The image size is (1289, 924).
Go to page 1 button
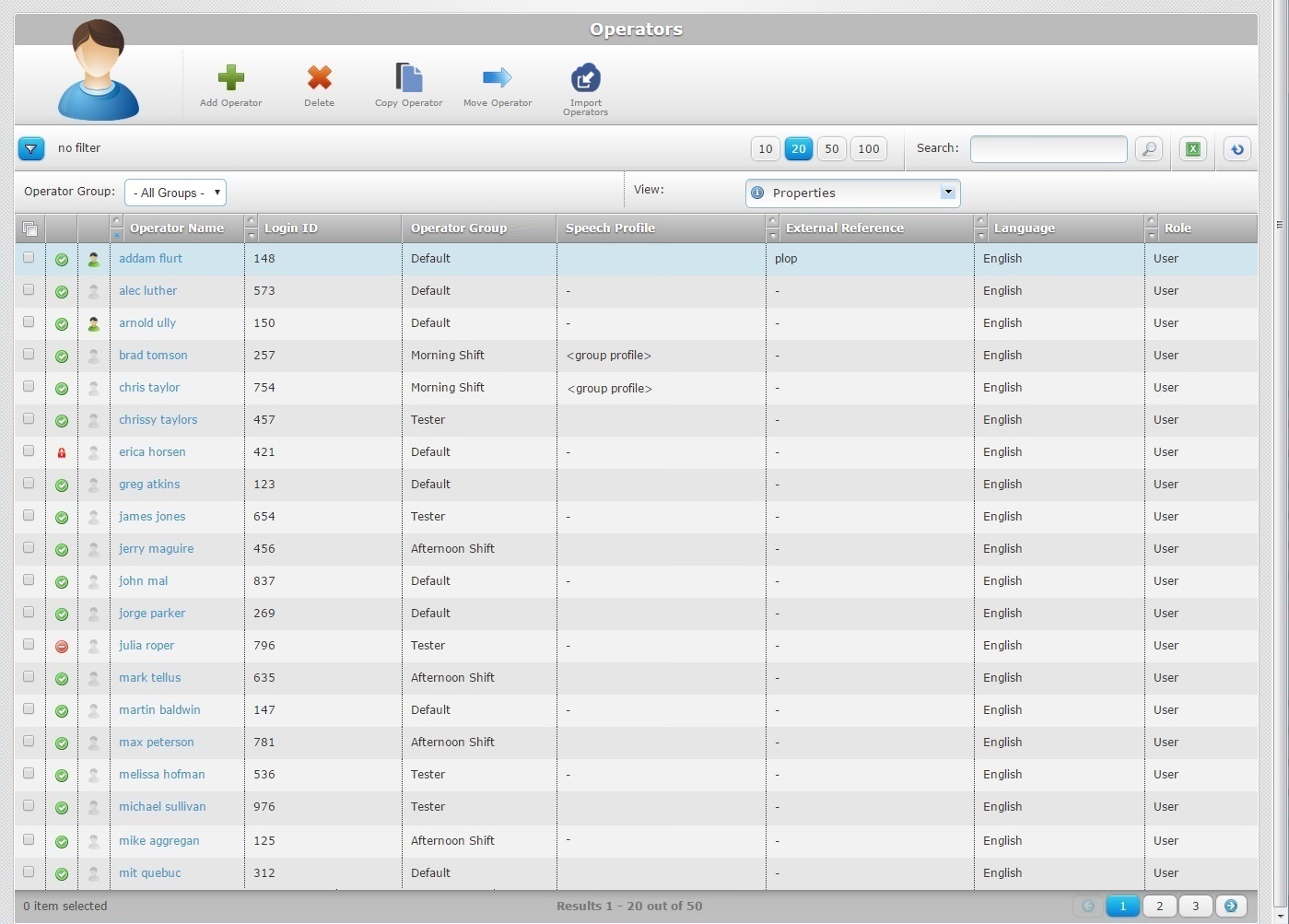[1123, 906]
